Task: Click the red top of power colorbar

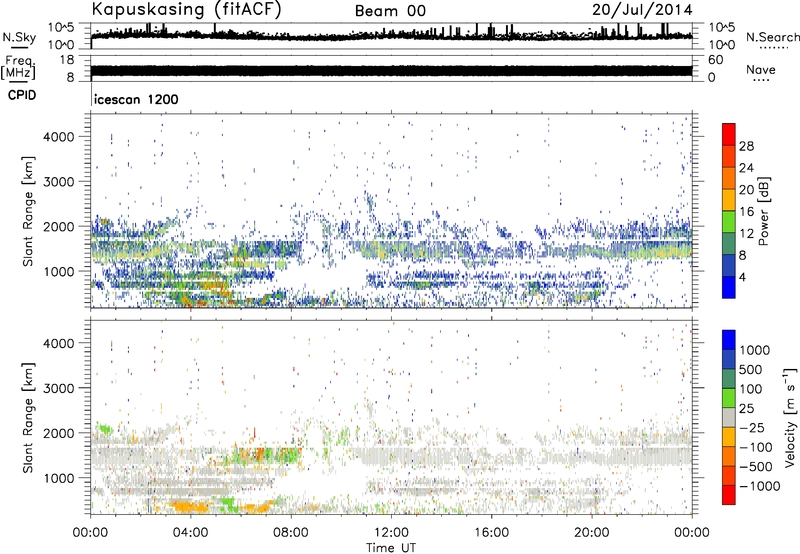Action: (729, 134)
